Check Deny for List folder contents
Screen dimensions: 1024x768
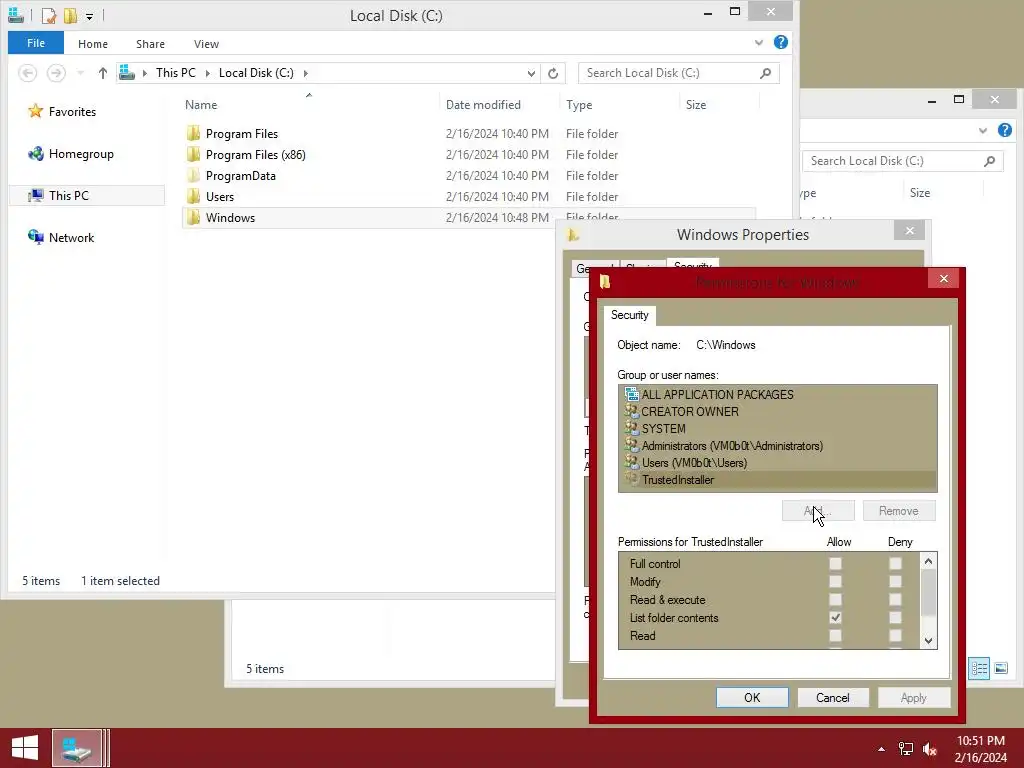895,617
